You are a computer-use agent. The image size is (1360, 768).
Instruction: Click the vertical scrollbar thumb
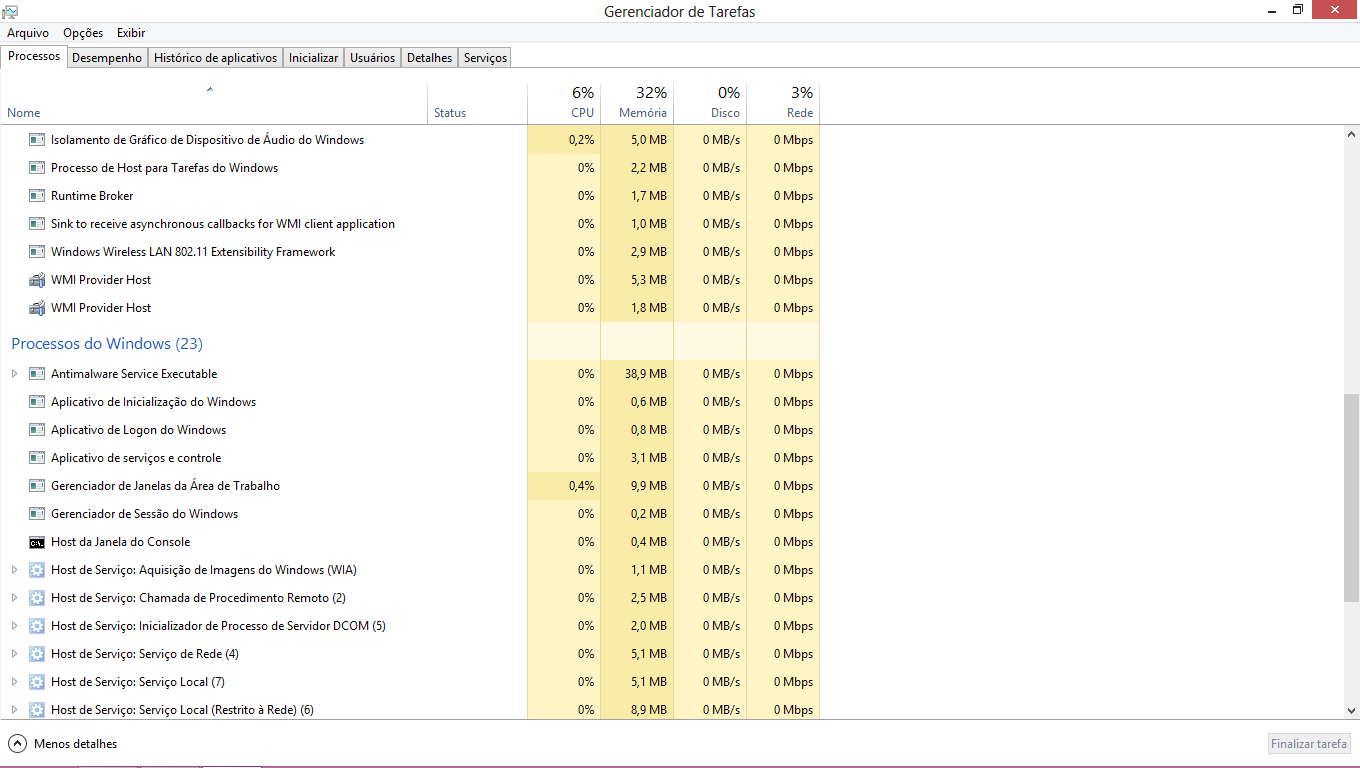point(1352,497)
